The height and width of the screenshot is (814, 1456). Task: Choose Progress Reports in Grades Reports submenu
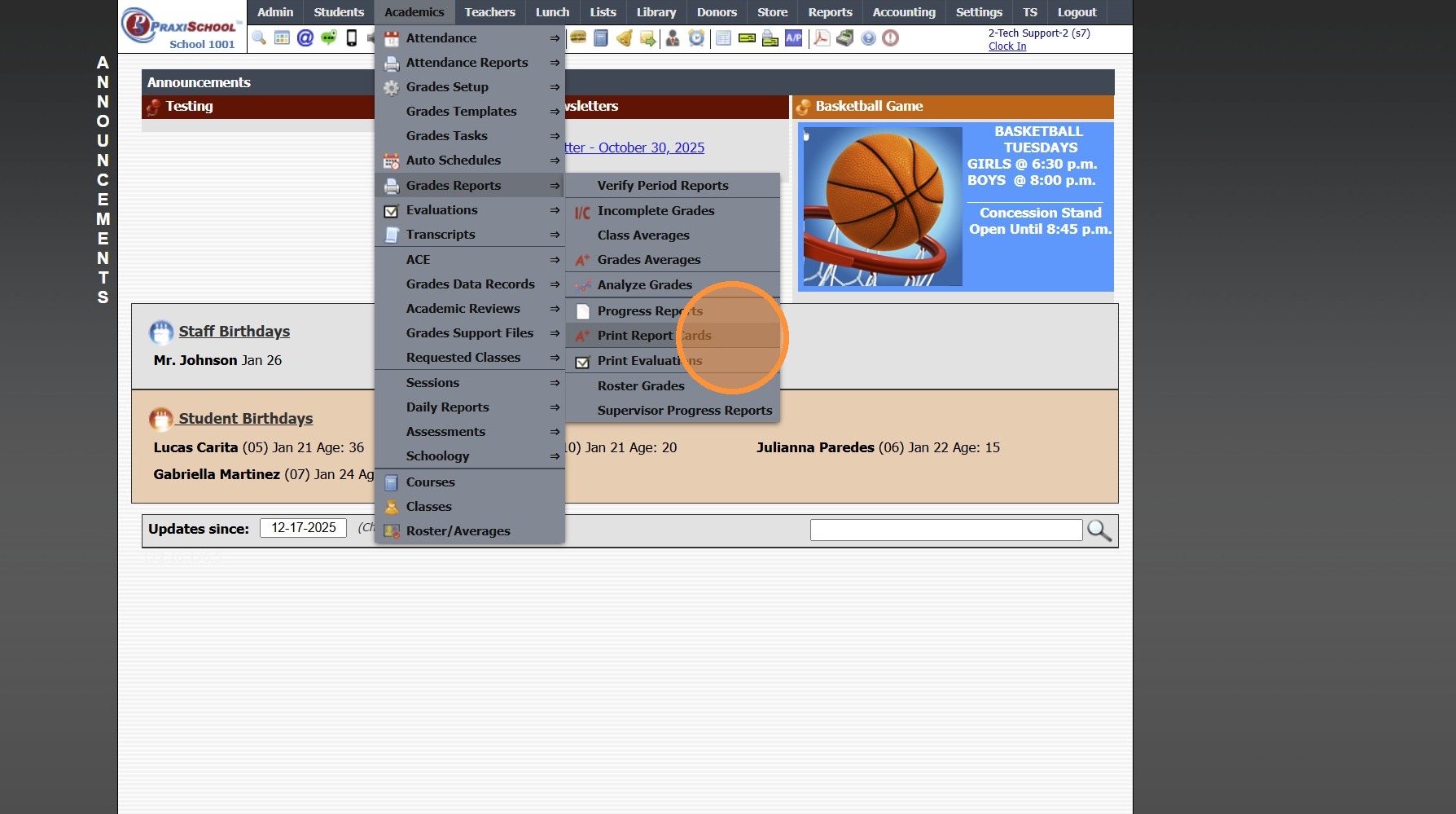pos(673,311)
